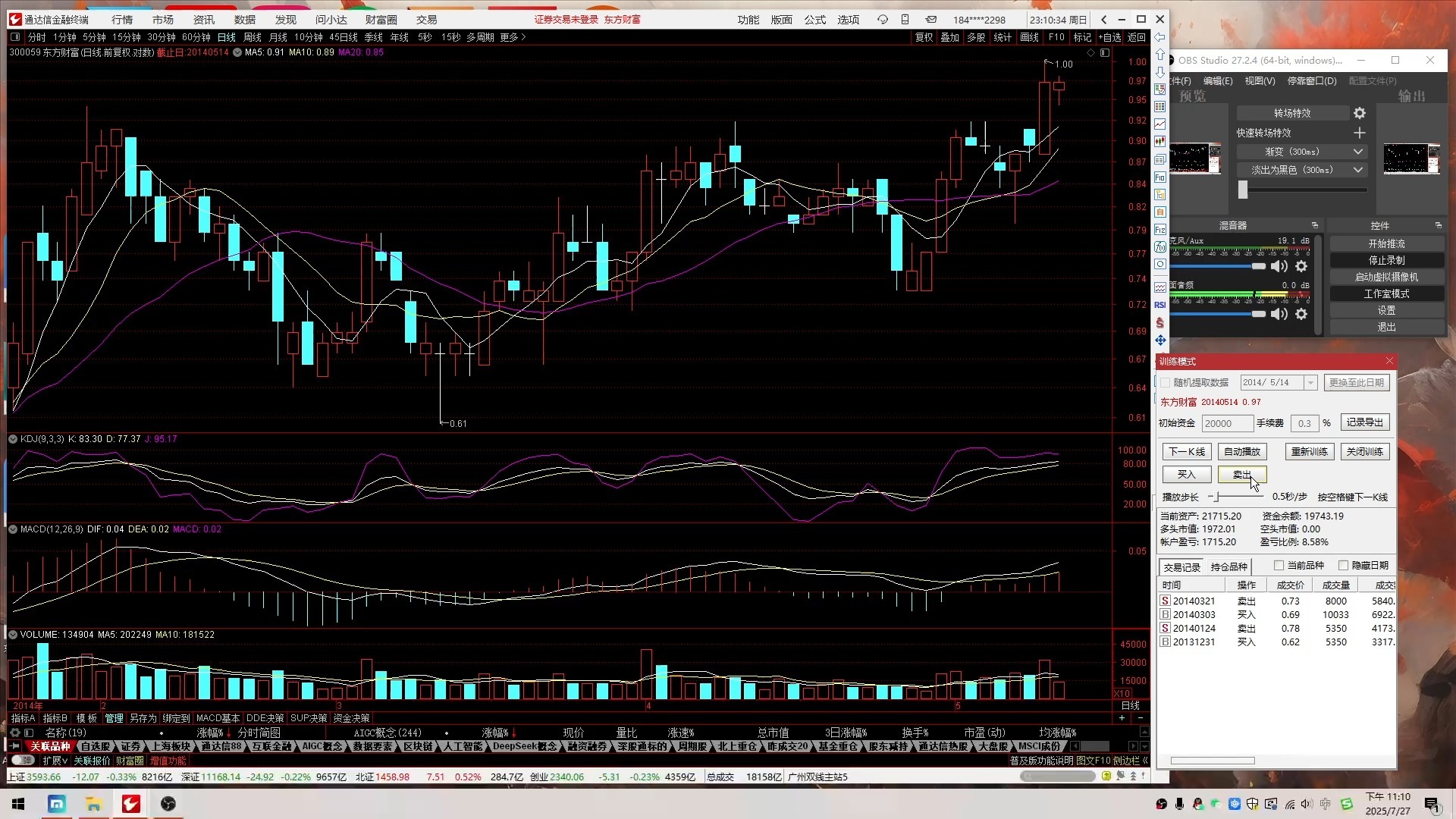1456x819 pixels.
Task: Switch to 持仓品种 tab
Action: click(x=1228, y=567)
